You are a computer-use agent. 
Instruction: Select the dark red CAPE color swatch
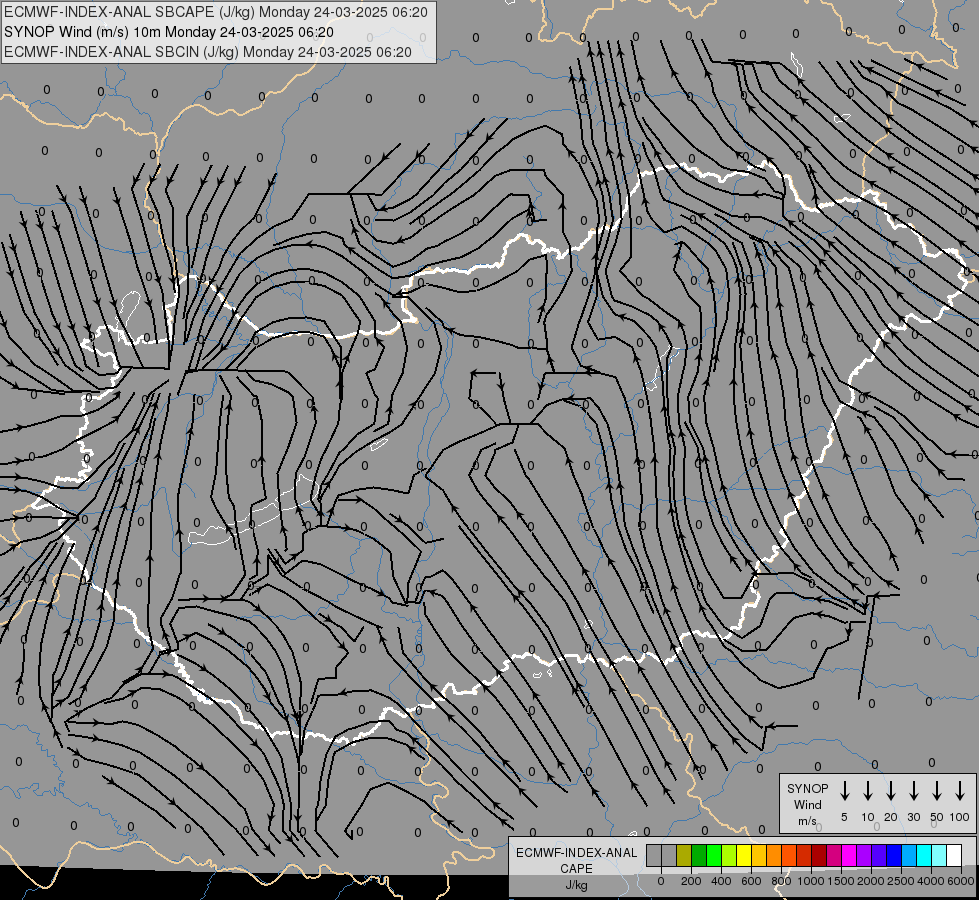(820, 855)
